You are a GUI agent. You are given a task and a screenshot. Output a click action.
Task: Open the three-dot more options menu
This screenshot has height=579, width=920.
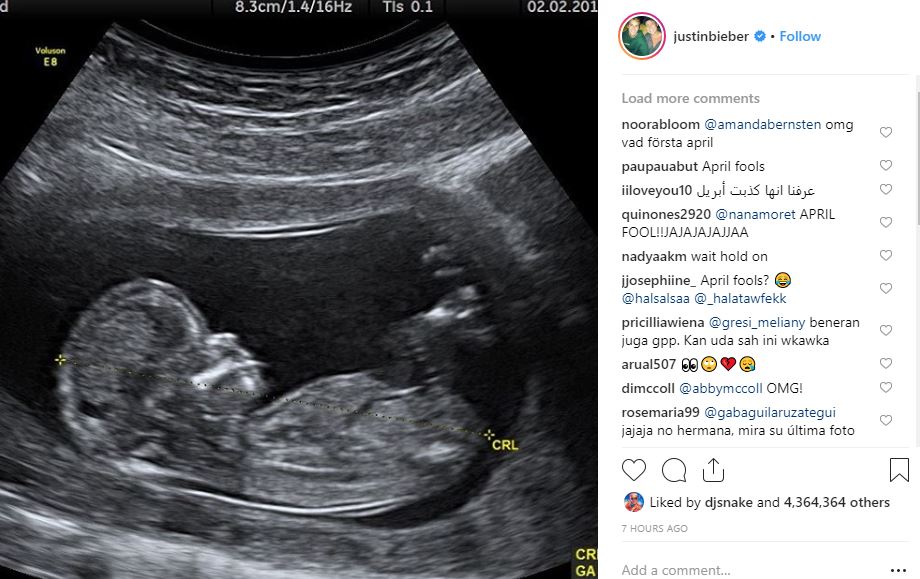pyautogui.click(x=898, y=570)
